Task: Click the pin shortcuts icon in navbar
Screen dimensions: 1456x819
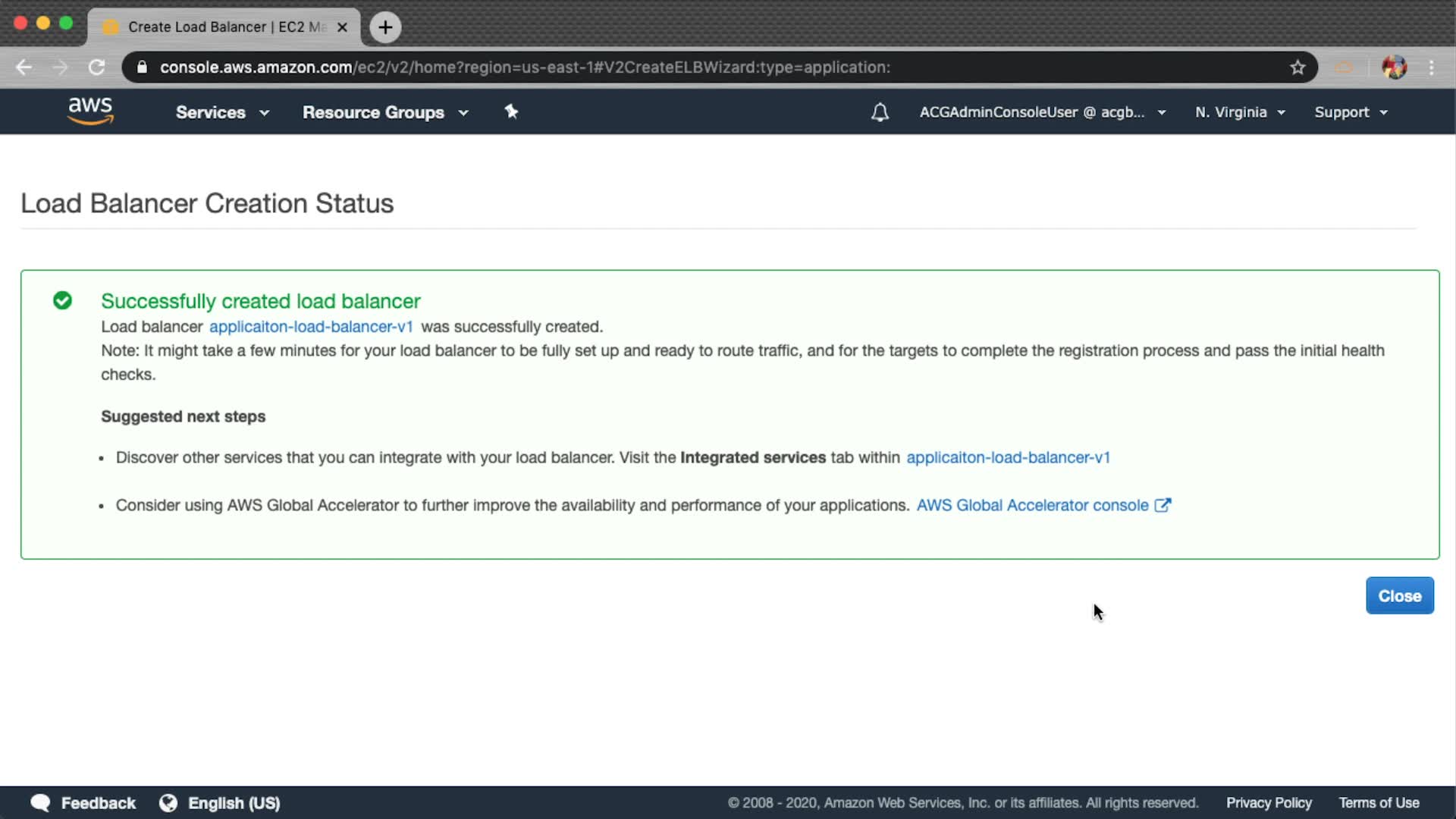Action: click(x=511, y=111)
